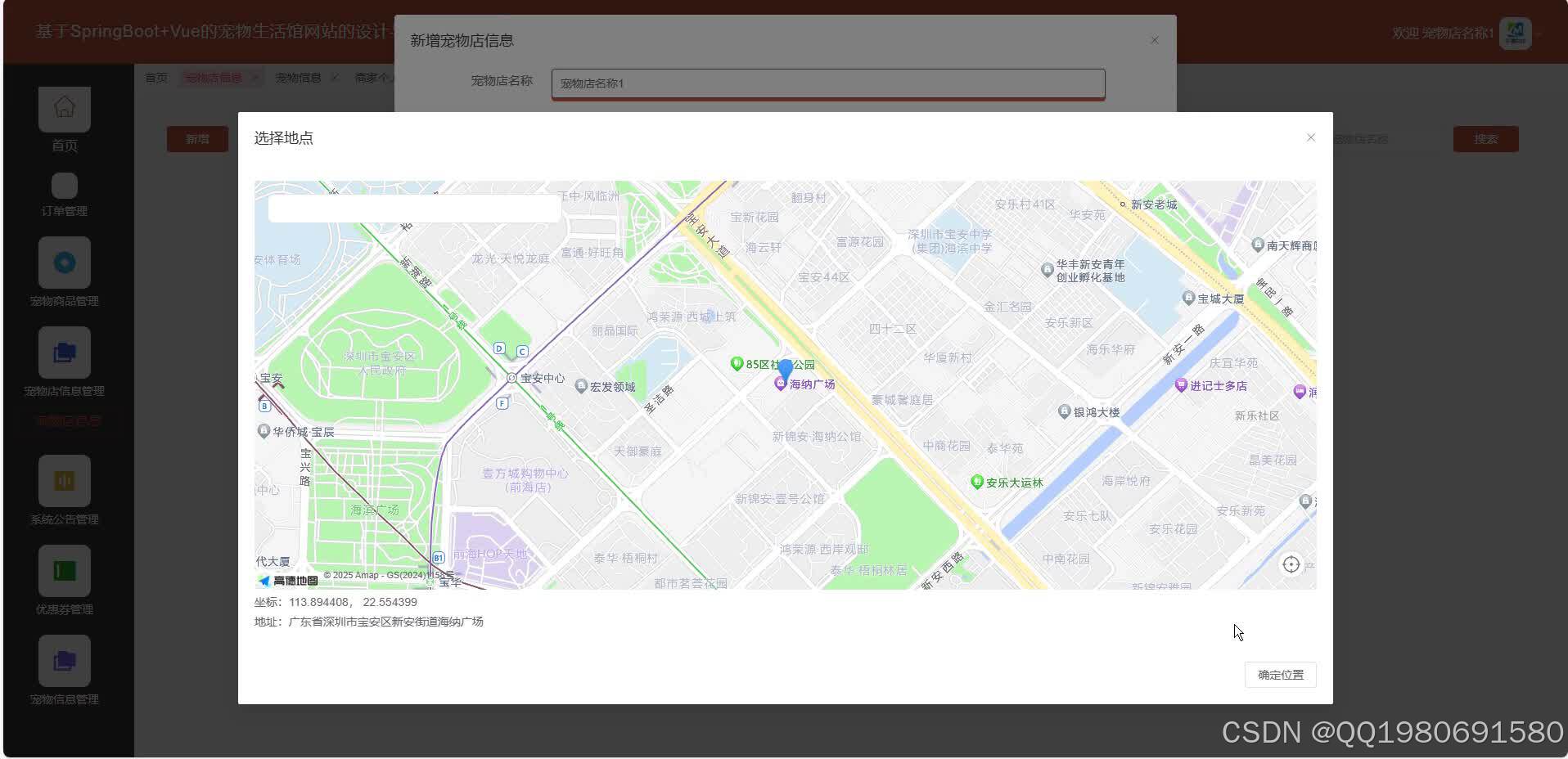Screen dimensions: 1568x759
Task: Close the 新增宠物店信息 dialog
Action: click(x=1155, y=40)
